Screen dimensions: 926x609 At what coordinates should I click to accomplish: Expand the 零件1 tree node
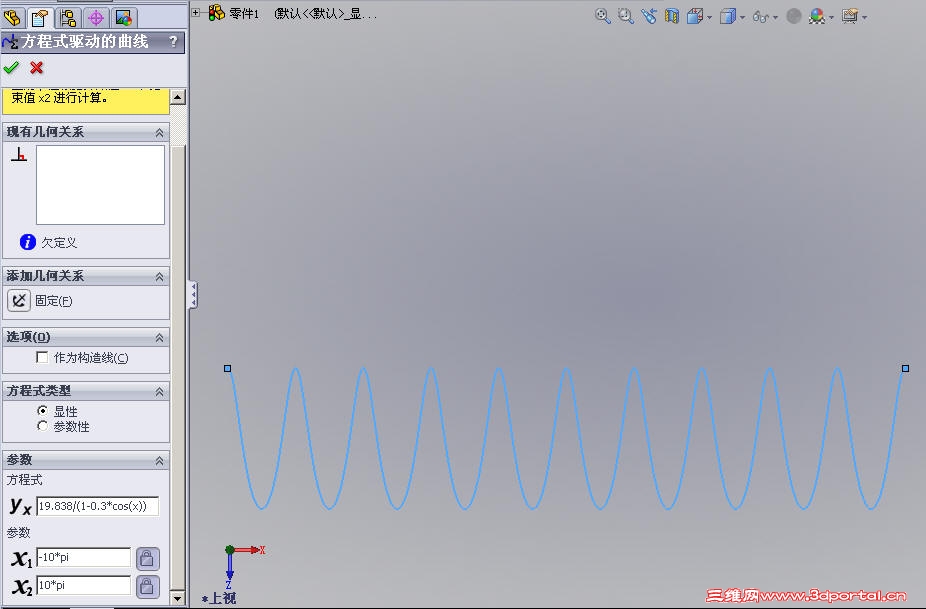point(195,12)
